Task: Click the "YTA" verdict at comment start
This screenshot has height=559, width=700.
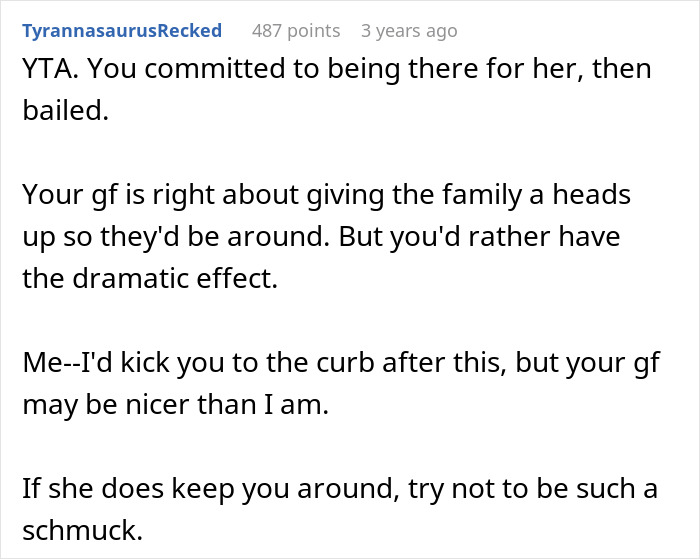Action: tap(44, 68)
